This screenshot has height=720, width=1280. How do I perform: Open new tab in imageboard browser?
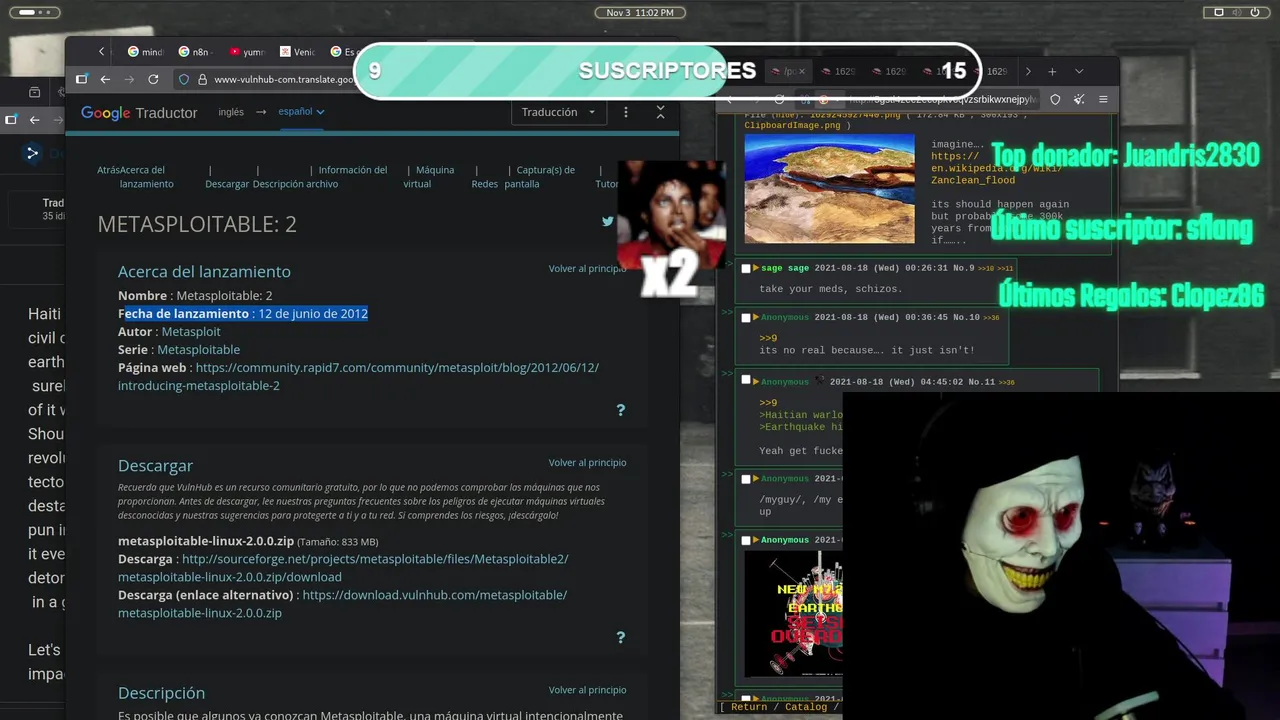(1052, 72)
